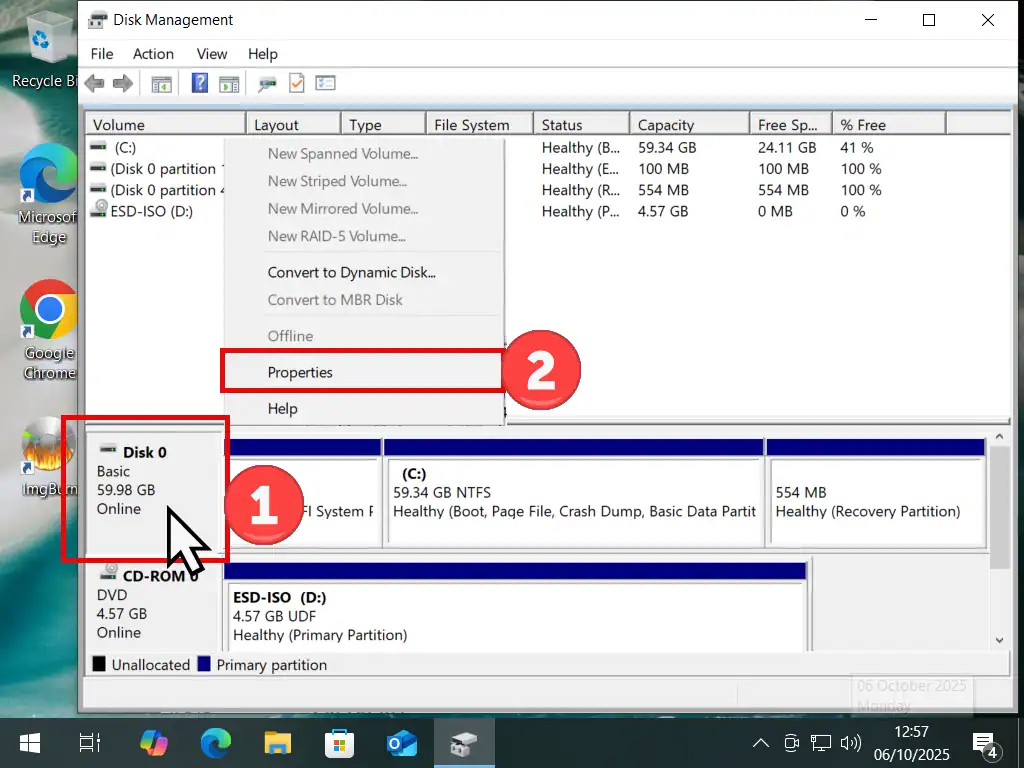Show hidden icons in system tray

point(761,743)
